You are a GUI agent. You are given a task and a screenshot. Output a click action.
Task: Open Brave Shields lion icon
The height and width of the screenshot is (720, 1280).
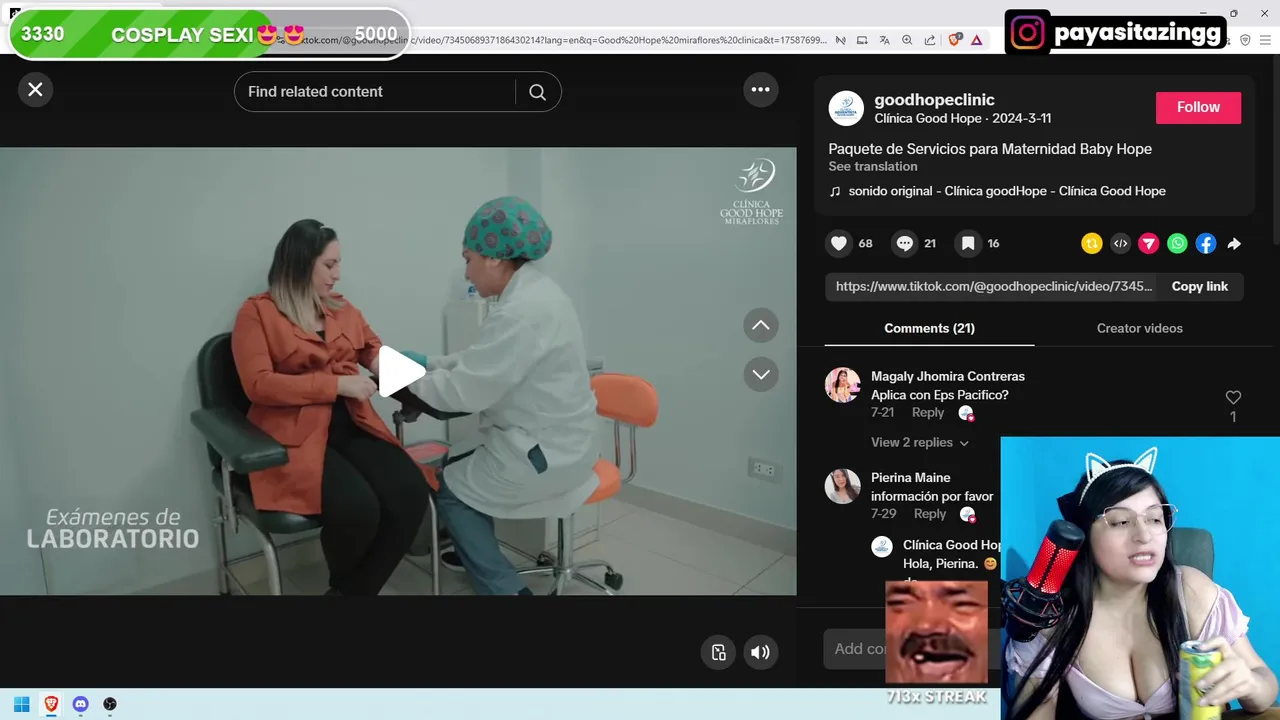(x=954, y=40)
